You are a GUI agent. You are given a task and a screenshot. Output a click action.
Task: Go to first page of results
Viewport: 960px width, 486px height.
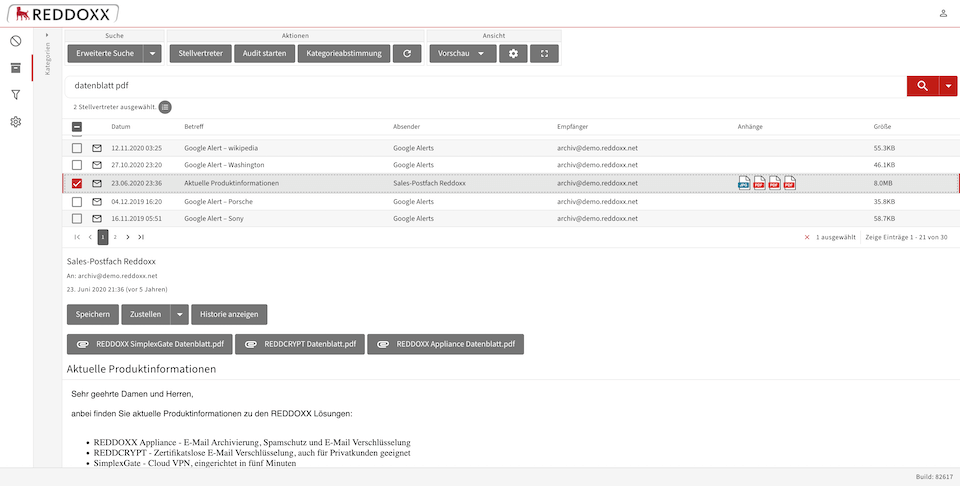[77, 237]
